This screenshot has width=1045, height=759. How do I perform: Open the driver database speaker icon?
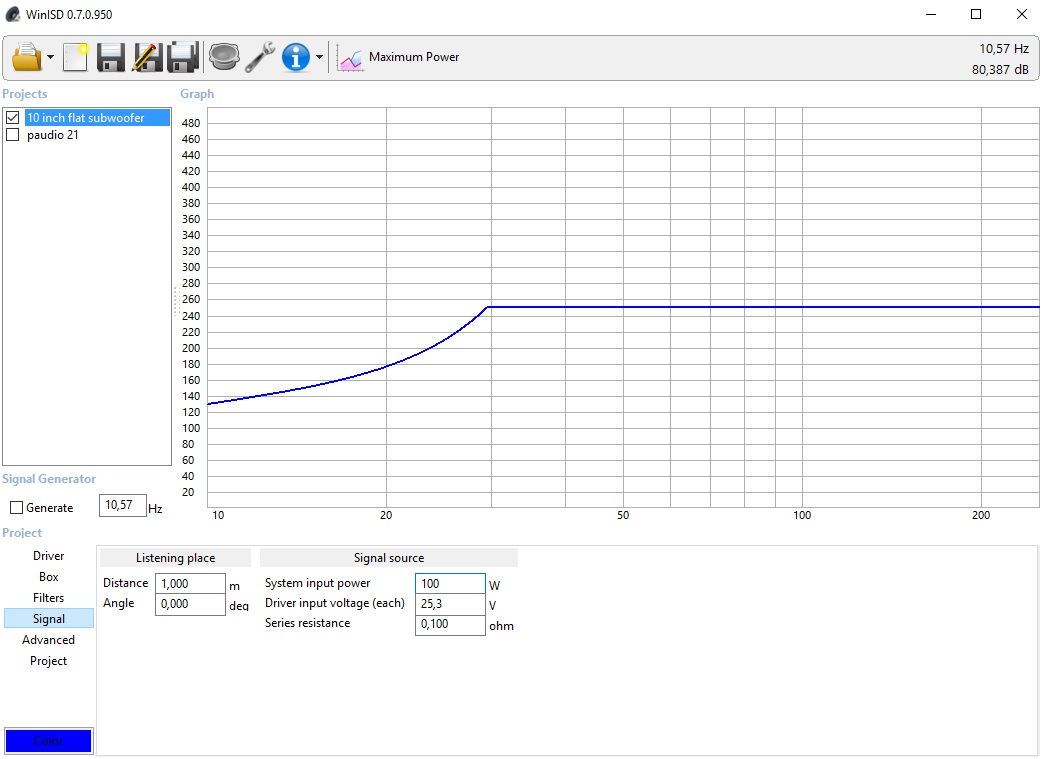click(224, 57)
